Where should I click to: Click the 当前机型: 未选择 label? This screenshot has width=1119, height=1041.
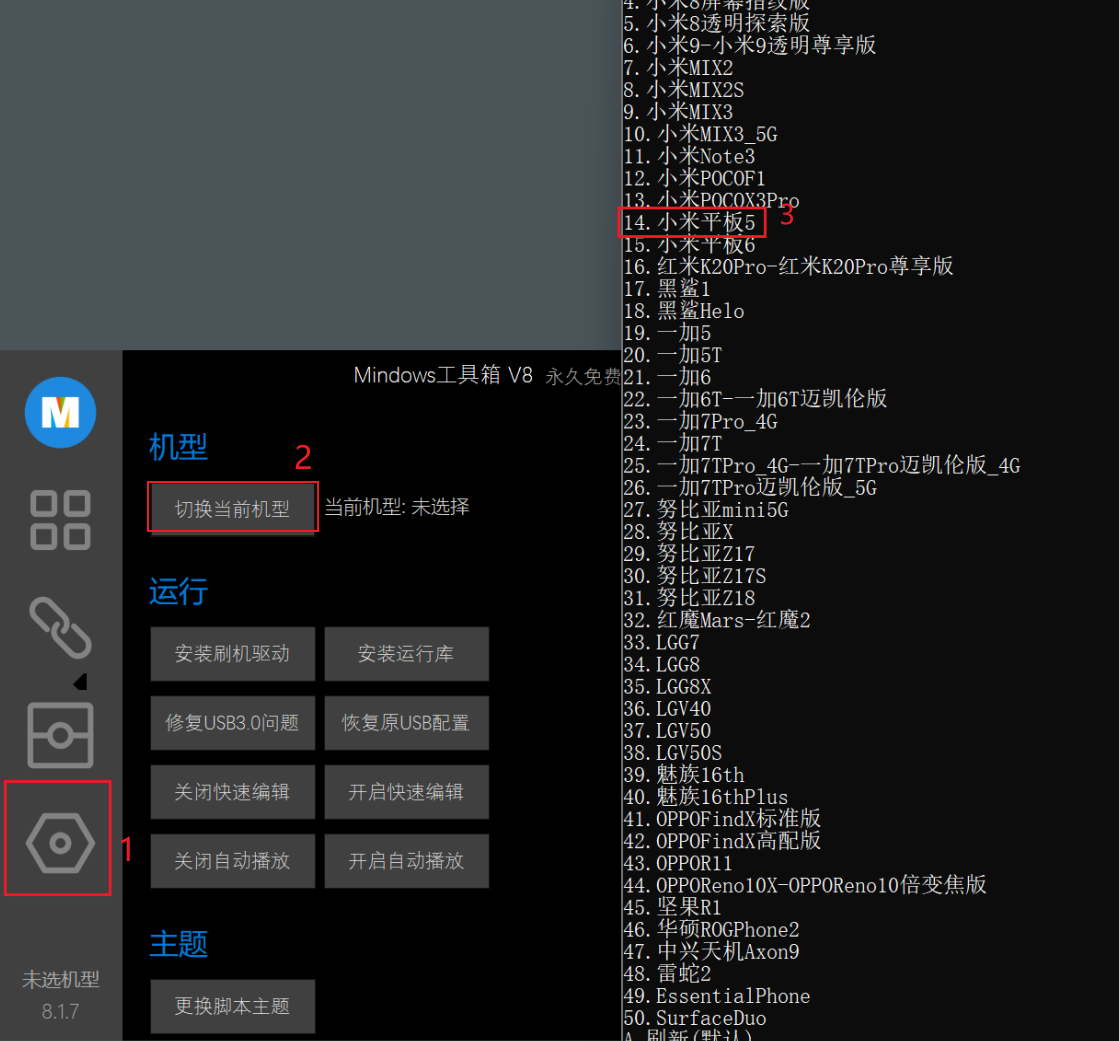[x=398, y=507]
